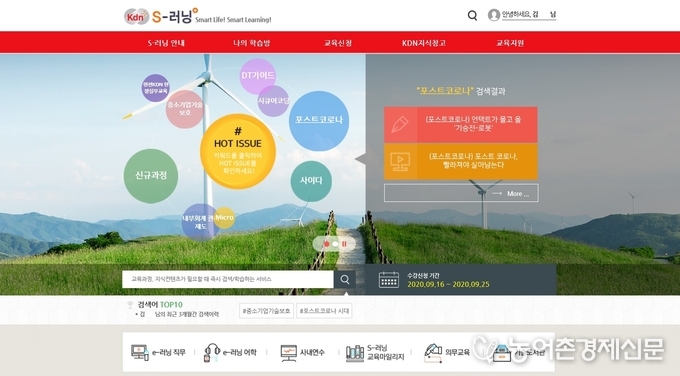Open S-러닝 교육마일리지 books icon
680x376 pixels.
(355, 353)
